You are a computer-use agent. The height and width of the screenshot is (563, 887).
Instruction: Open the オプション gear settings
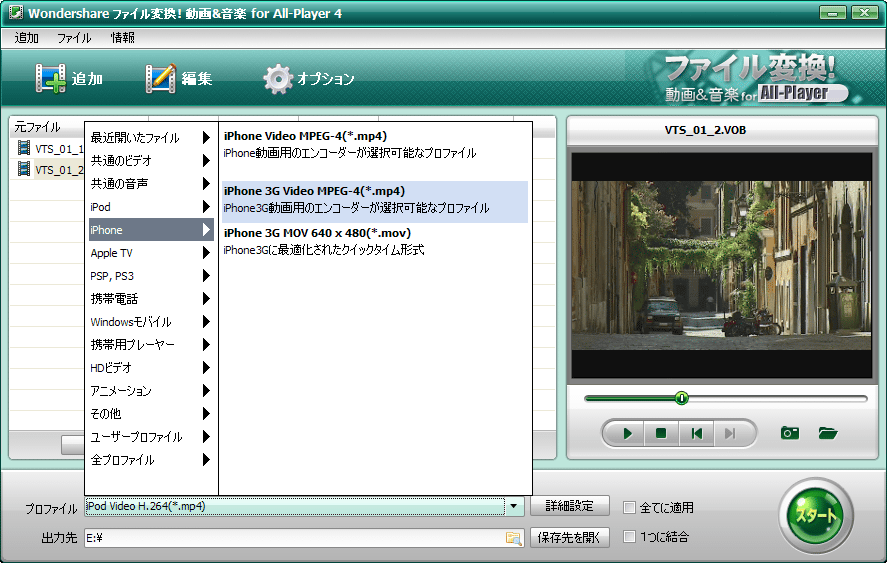click(309, 78)
